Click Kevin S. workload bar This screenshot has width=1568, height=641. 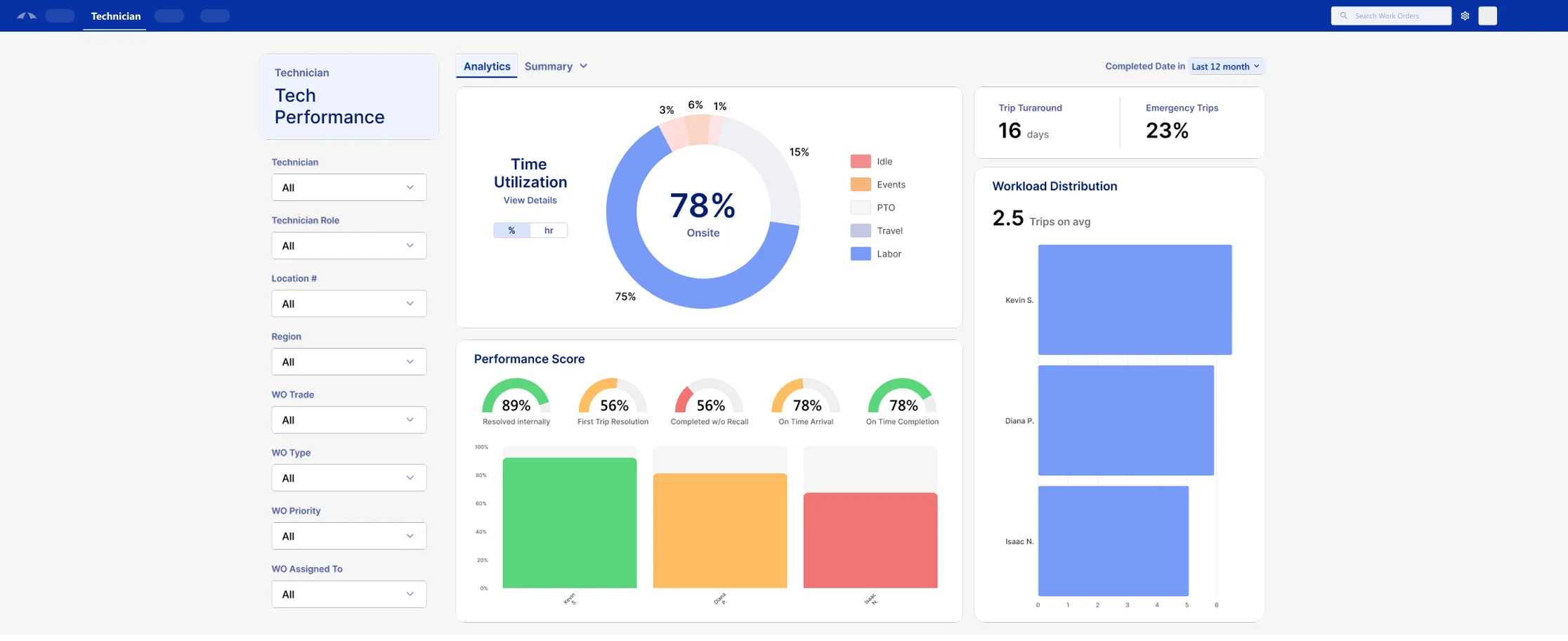(1135, 300)
